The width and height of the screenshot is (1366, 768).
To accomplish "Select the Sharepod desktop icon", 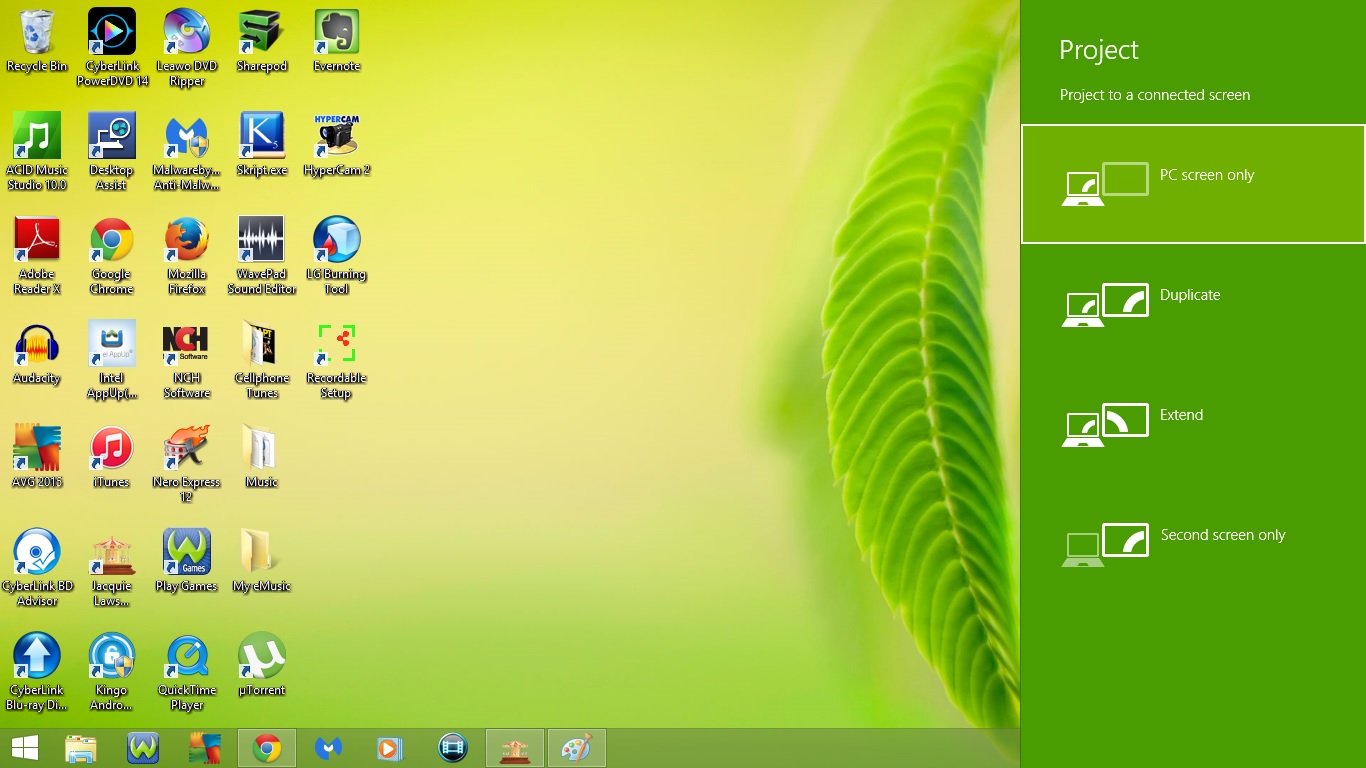I will 262,41.
